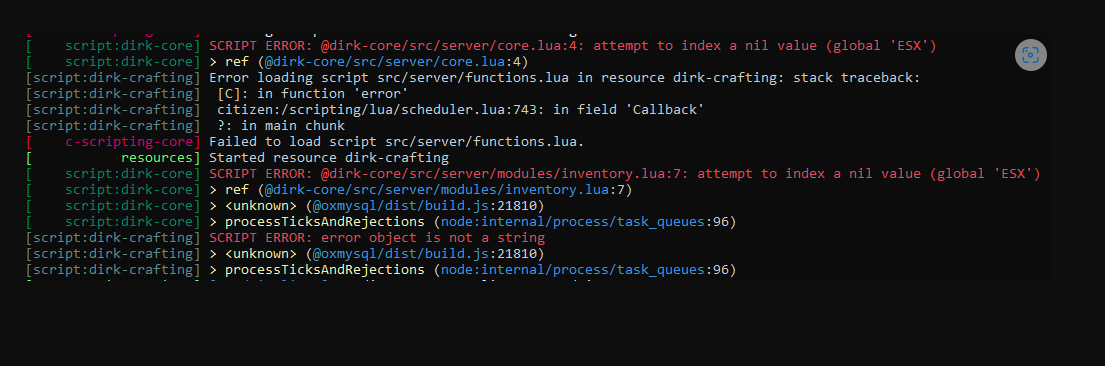
Task: Select the "Started resource dirk-crafting" message
Action: (x=329, y=158)
